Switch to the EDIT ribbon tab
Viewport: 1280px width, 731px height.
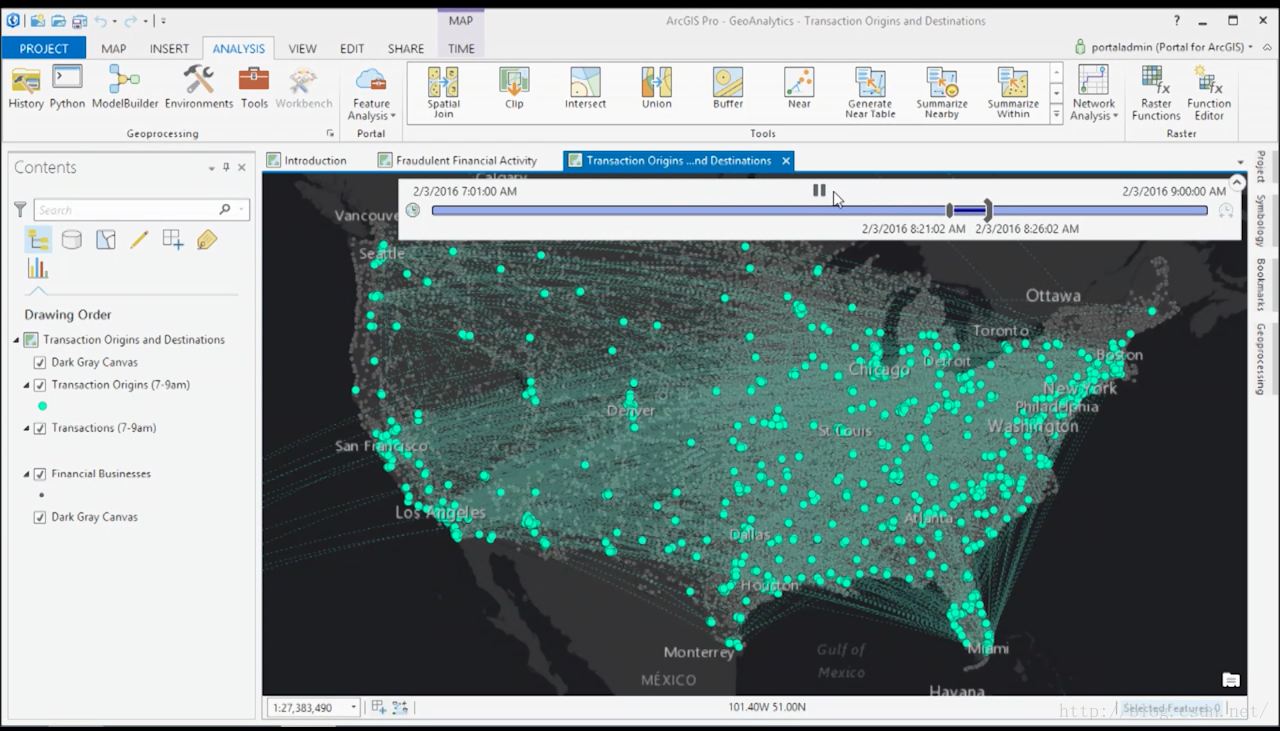pyautogui.click(x=352, y=48)
